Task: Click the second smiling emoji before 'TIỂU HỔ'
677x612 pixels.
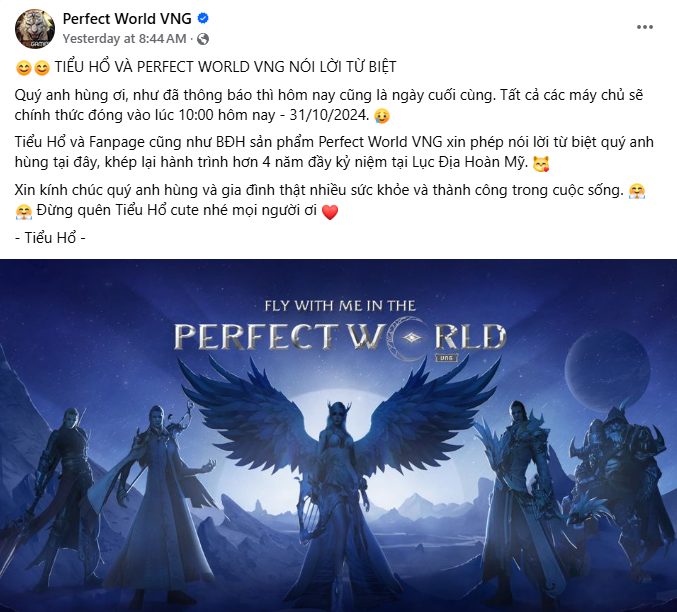Action: click(41, 68)
